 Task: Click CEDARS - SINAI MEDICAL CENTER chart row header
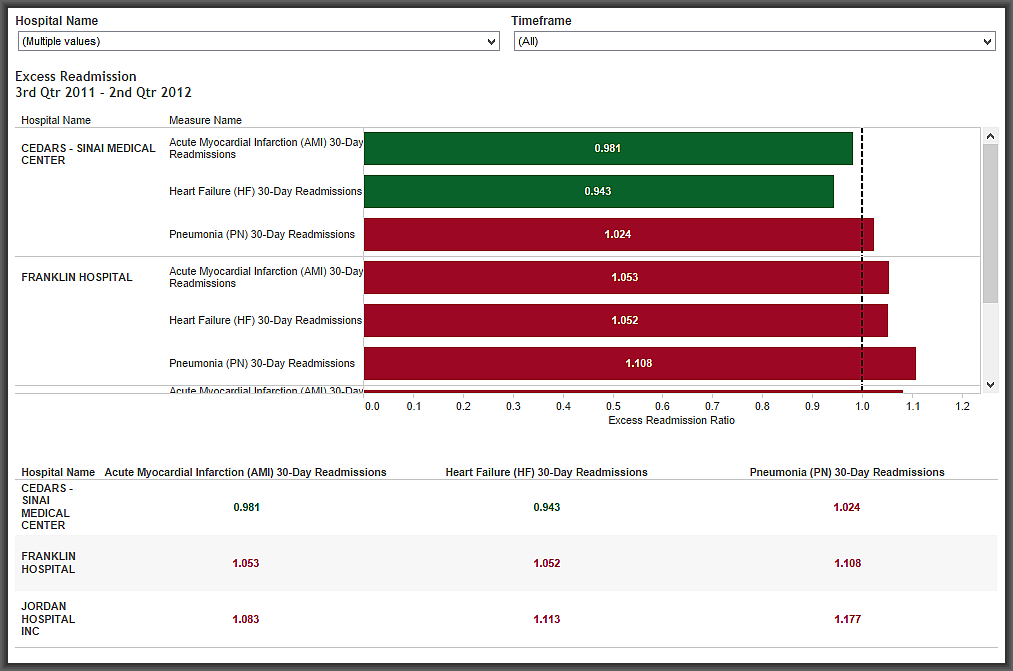[x=89, y=154]
